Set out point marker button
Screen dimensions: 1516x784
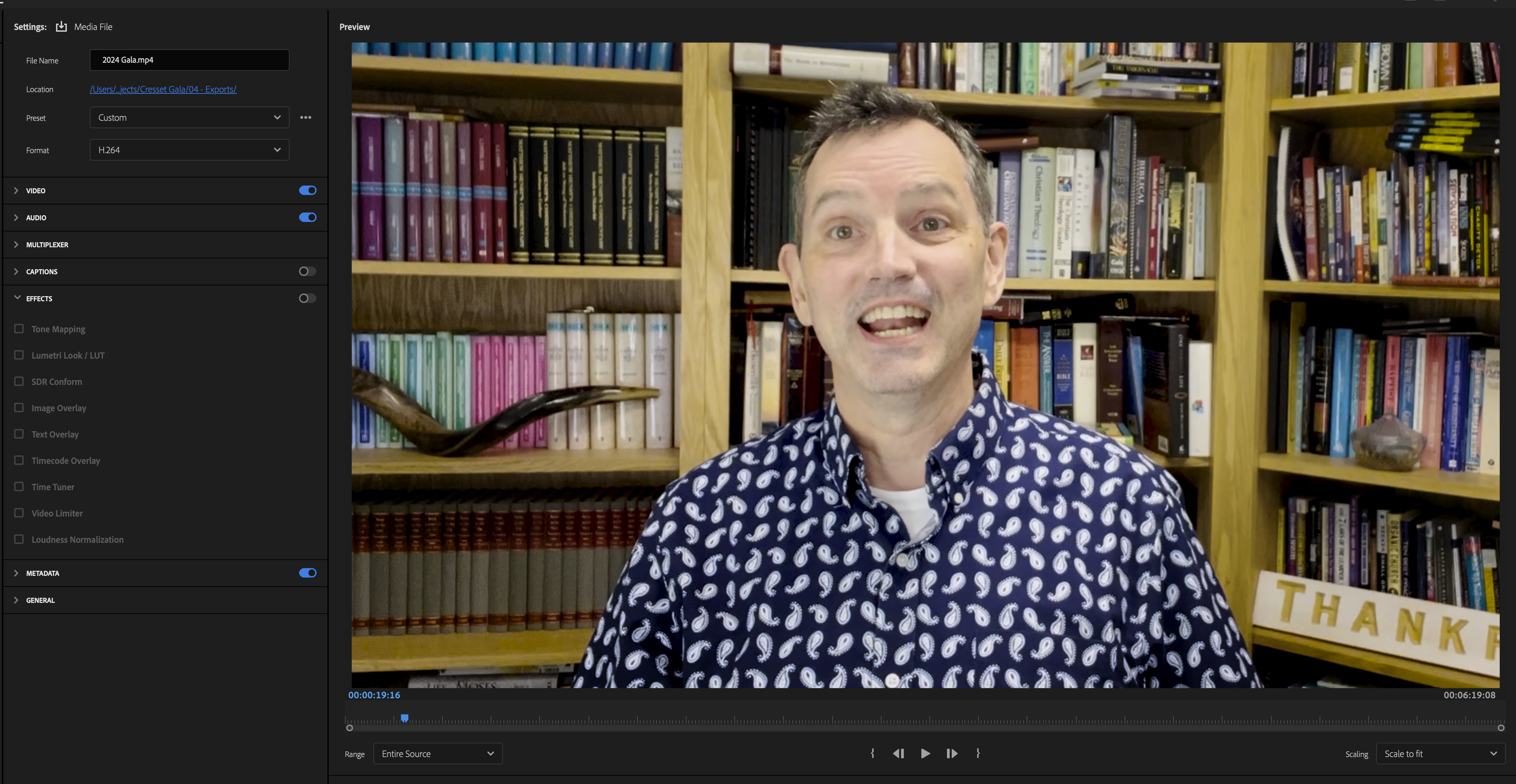pyautogui.click(x=977, y=753)
